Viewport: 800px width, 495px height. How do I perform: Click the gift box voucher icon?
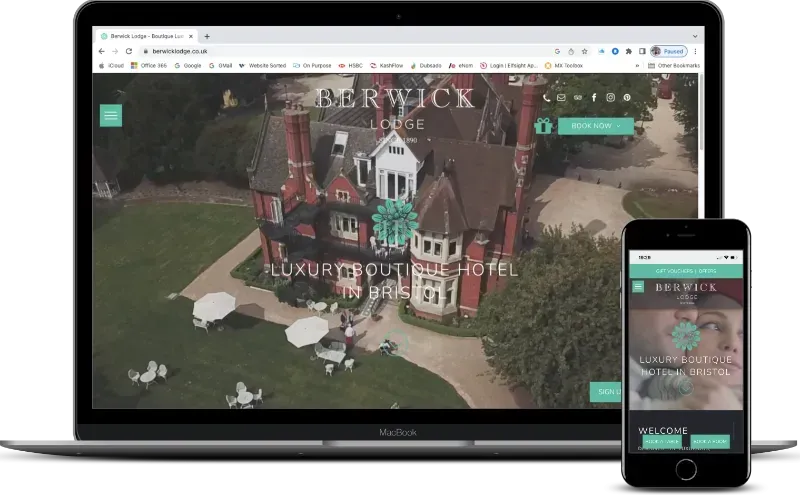click(x=543, y=126)
